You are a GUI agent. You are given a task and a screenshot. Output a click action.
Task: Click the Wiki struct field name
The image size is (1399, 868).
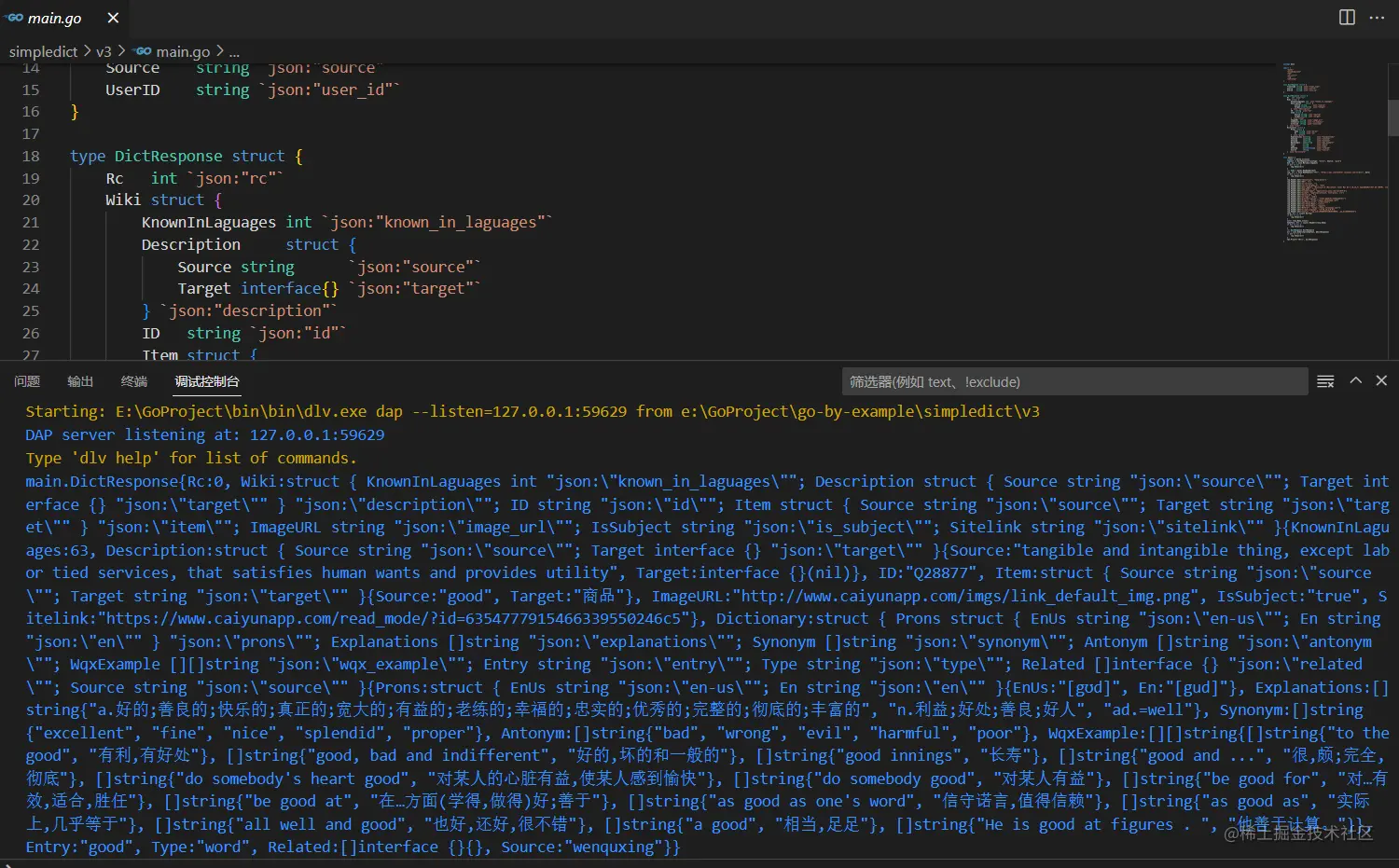pos(123,200)
